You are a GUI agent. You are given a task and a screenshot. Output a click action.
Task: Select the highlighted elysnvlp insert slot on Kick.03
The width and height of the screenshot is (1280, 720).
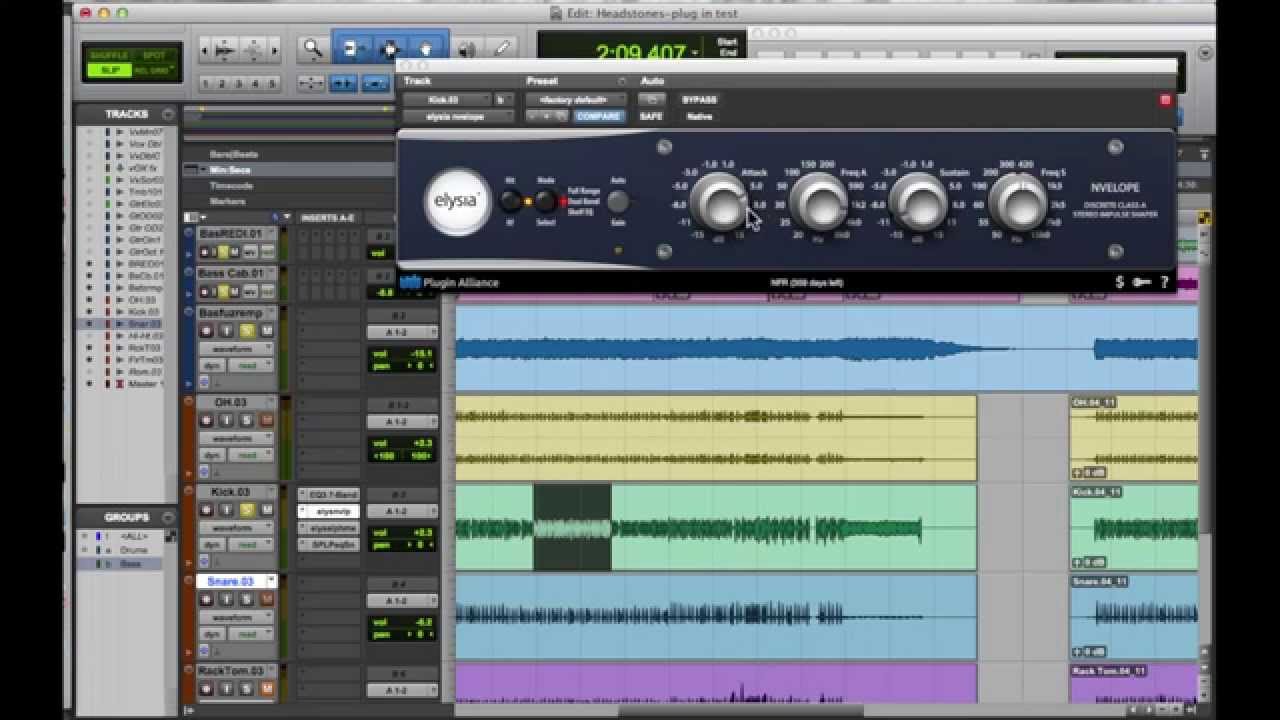328,511
